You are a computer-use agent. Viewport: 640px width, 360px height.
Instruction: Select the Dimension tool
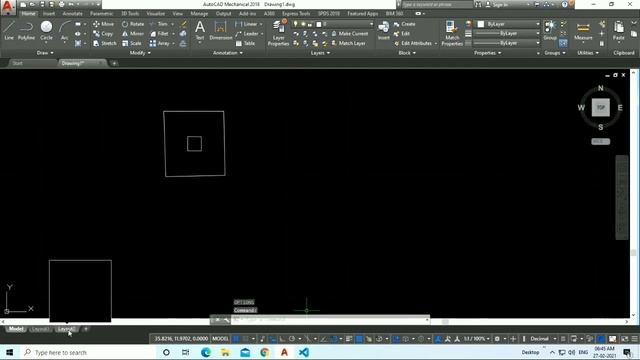[x=220, y=31]
